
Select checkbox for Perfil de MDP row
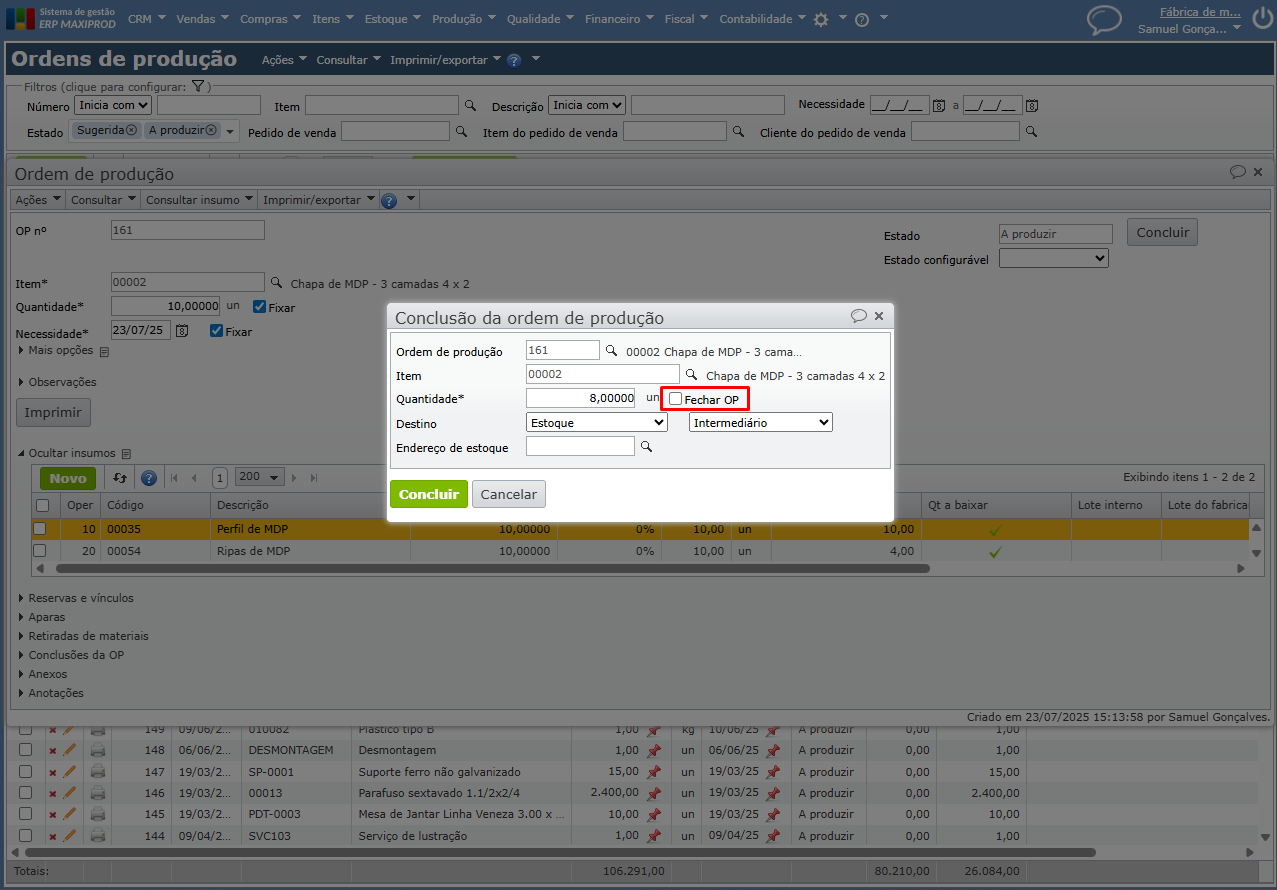[40, 528]
